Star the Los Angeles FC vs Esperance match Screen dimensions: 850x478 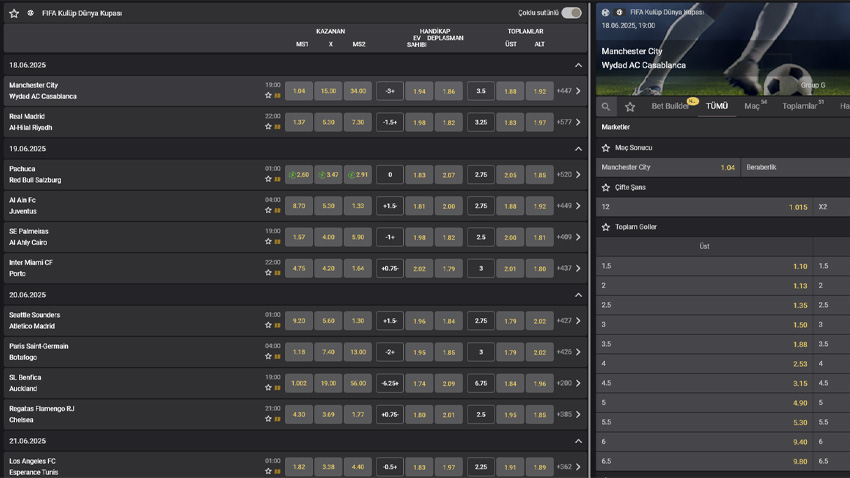(x=268, y=471)
